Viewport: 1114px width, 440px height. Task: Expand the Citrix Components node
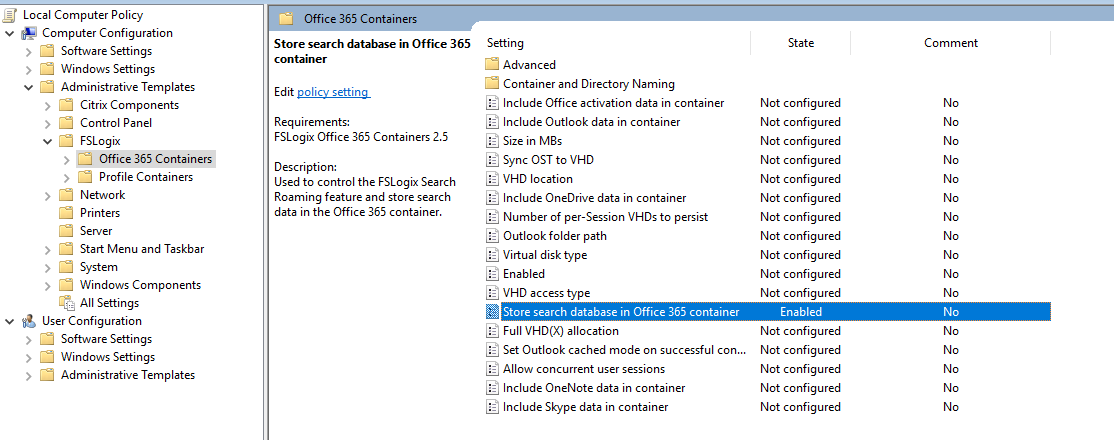click(x=48, y=105)
